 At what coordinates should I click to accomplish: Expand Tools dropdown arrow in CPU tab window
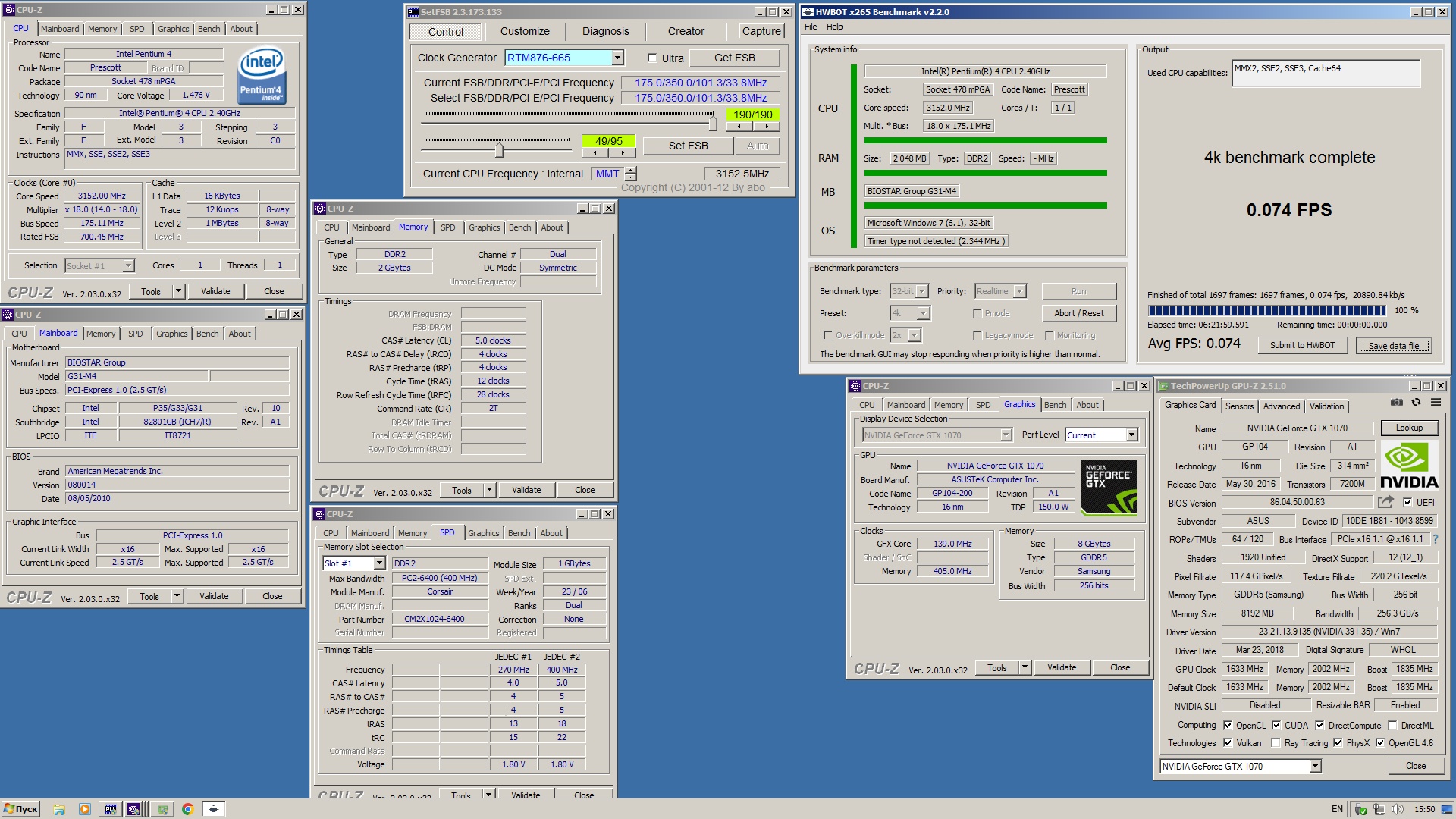(x=178, y=291)
